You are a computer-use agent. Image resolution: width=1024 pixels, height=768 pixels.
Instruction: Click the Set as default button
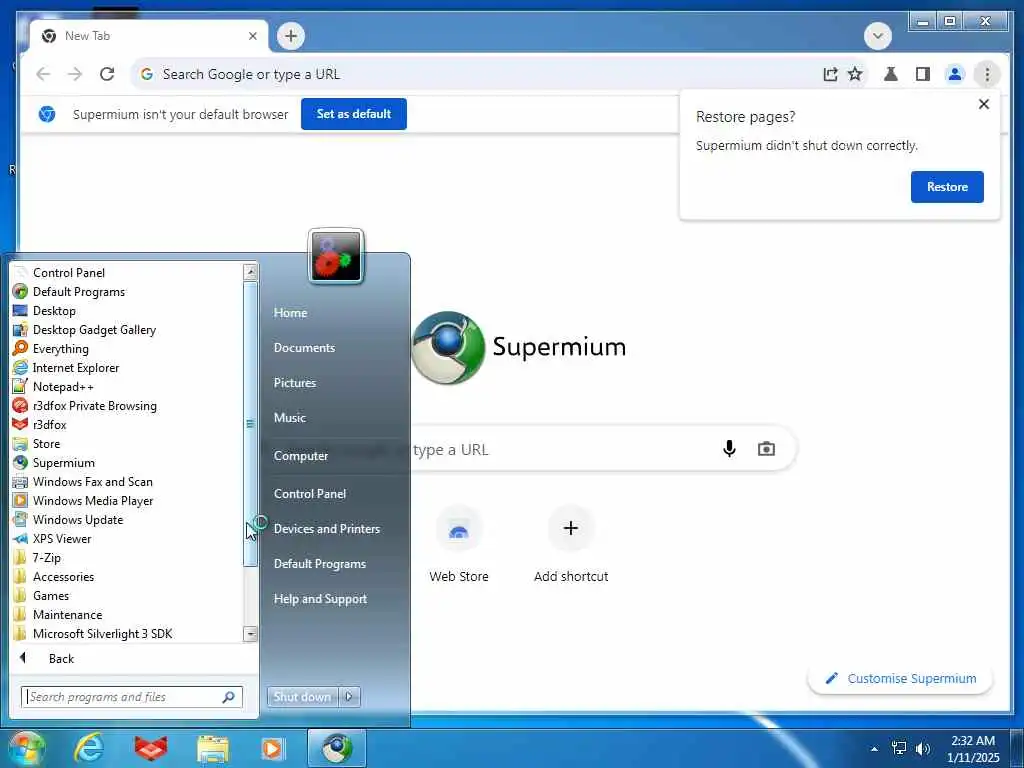click(354, 114)
